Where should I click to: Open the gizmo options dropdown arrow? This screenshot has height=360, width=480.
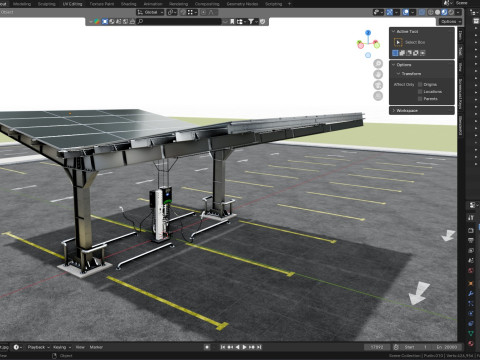tap(396, 12)
